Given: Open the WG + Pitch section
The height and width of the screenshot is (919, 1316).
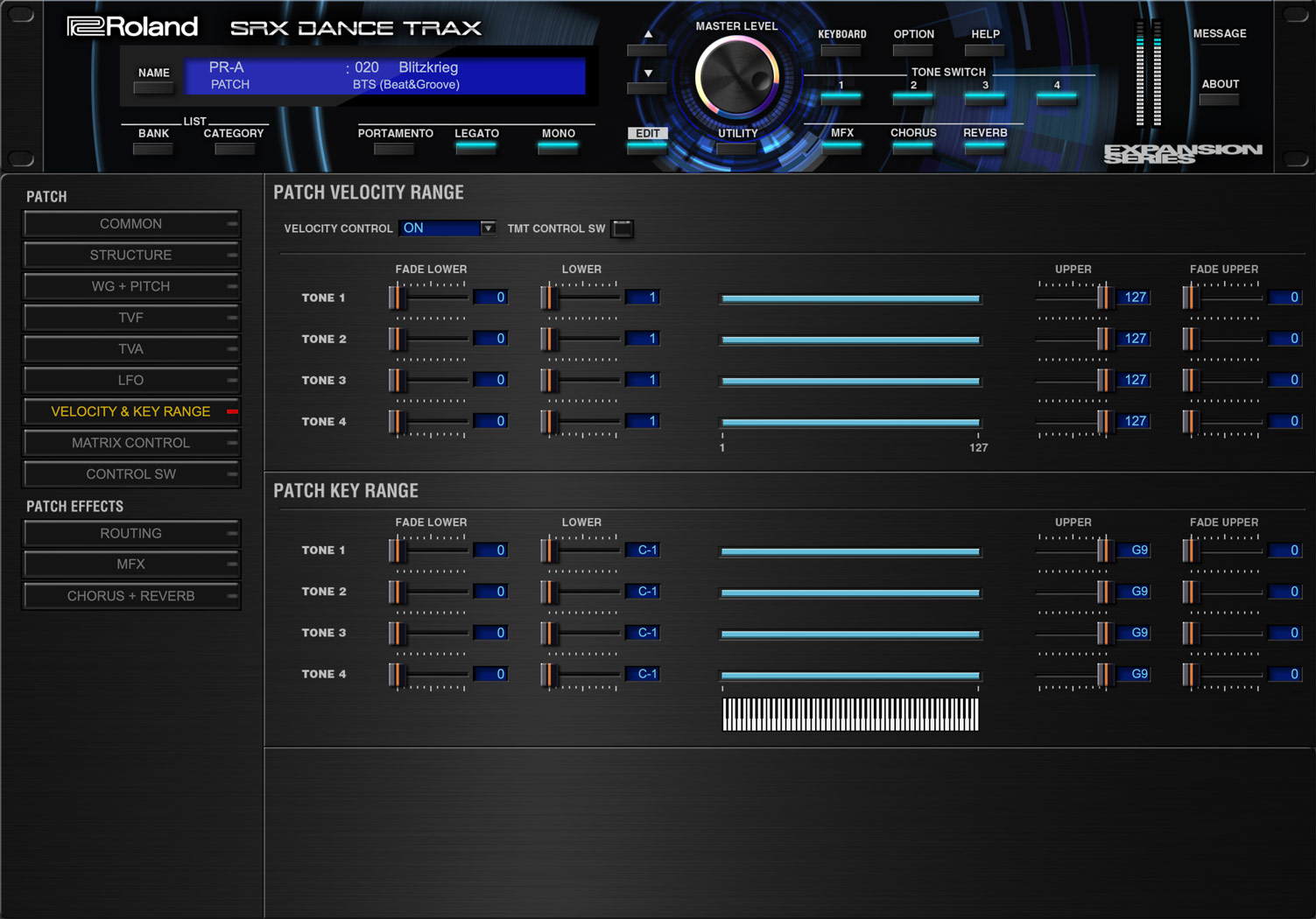Looking at the screenshot, I should (x=130, y=286).
